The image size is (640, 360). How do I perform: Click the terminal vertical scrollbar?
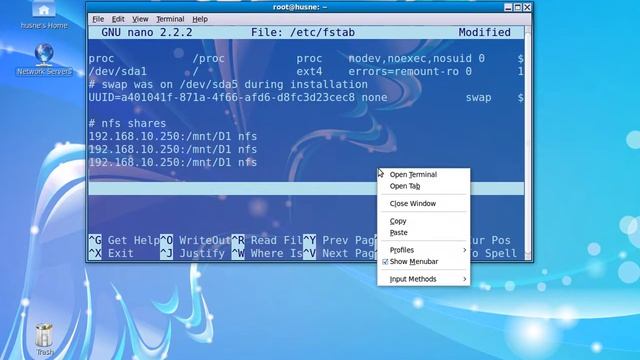528,143
